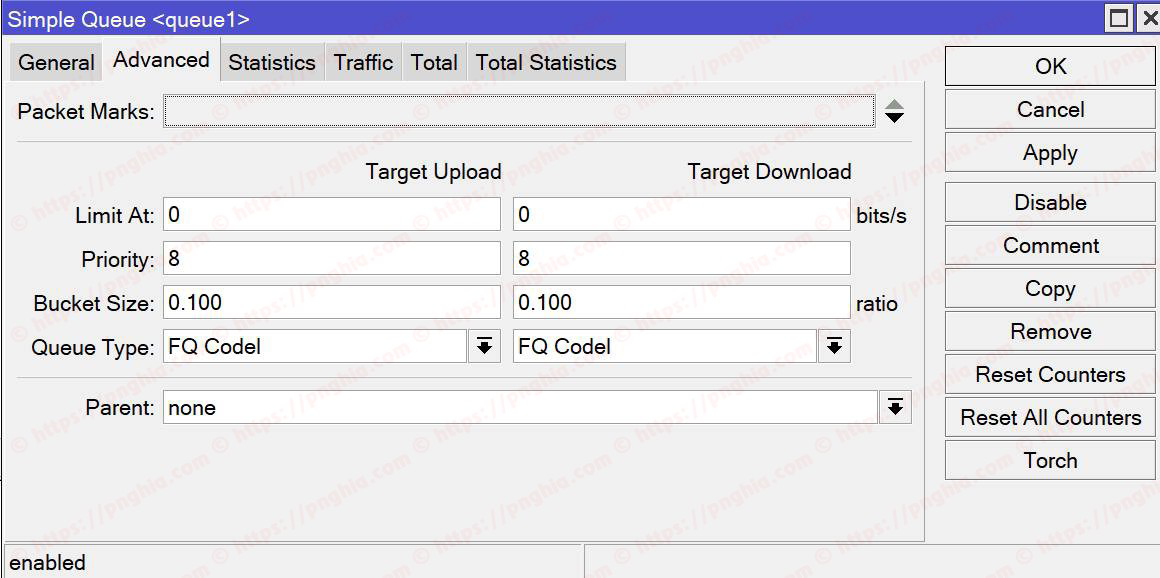
Task: Click the enabled status text
Action: [47, 562]
